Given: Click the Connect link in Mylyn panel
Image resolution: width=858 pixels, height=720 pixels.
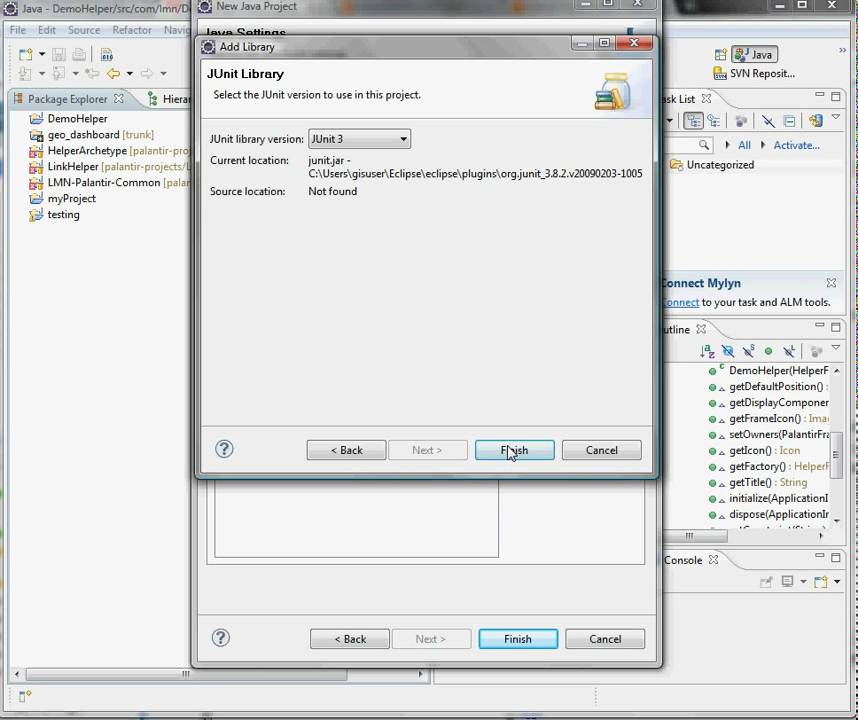Looking at the screenshot, I should 681,302.
